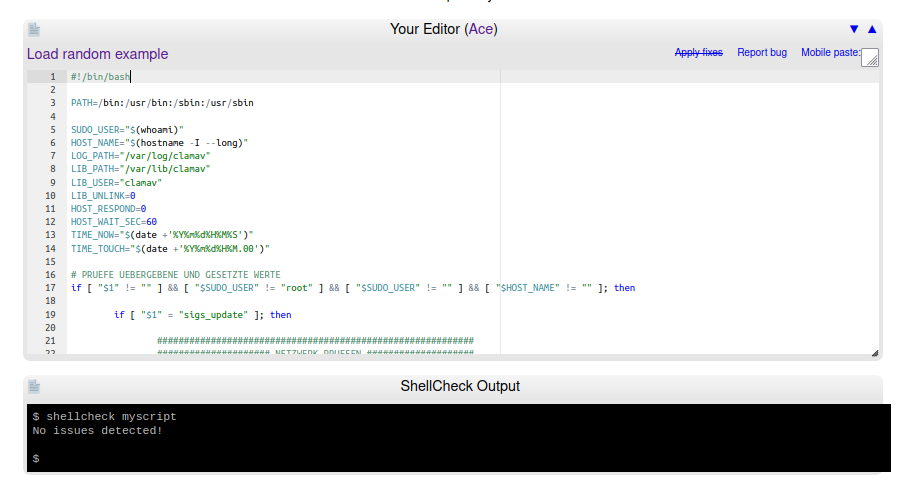Click line number 17 in the gutter
Screen dimensions: 917x504
[50, 288]
